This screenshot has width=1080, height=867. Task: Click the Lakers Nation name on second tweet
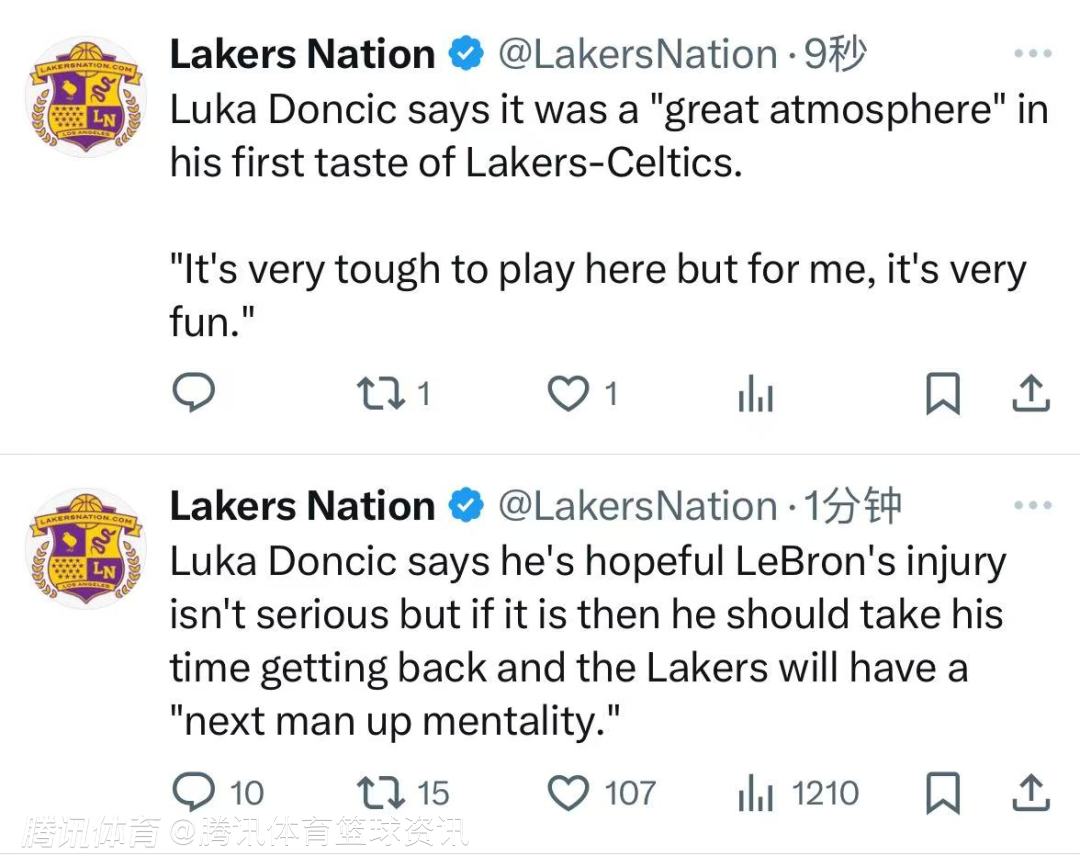click(302, 506)
